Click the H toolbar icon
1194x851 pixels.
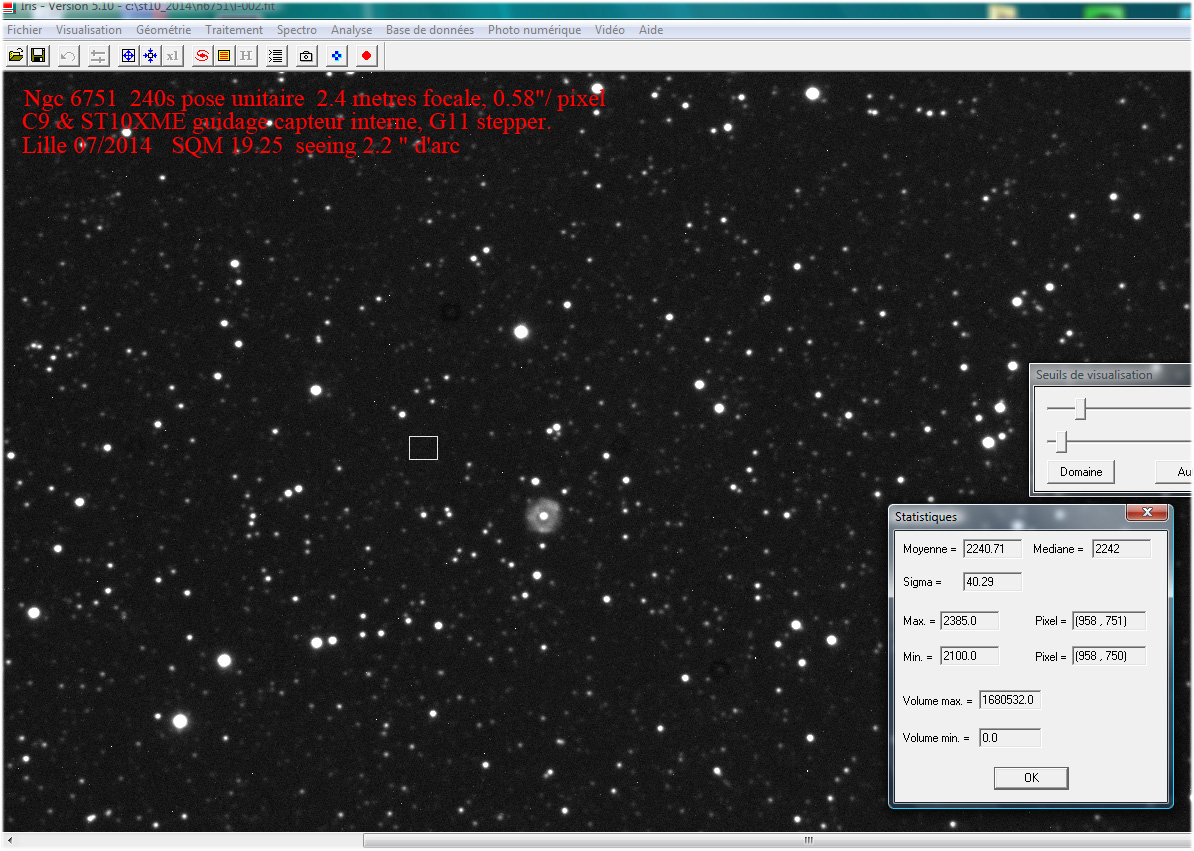(246, 56)
